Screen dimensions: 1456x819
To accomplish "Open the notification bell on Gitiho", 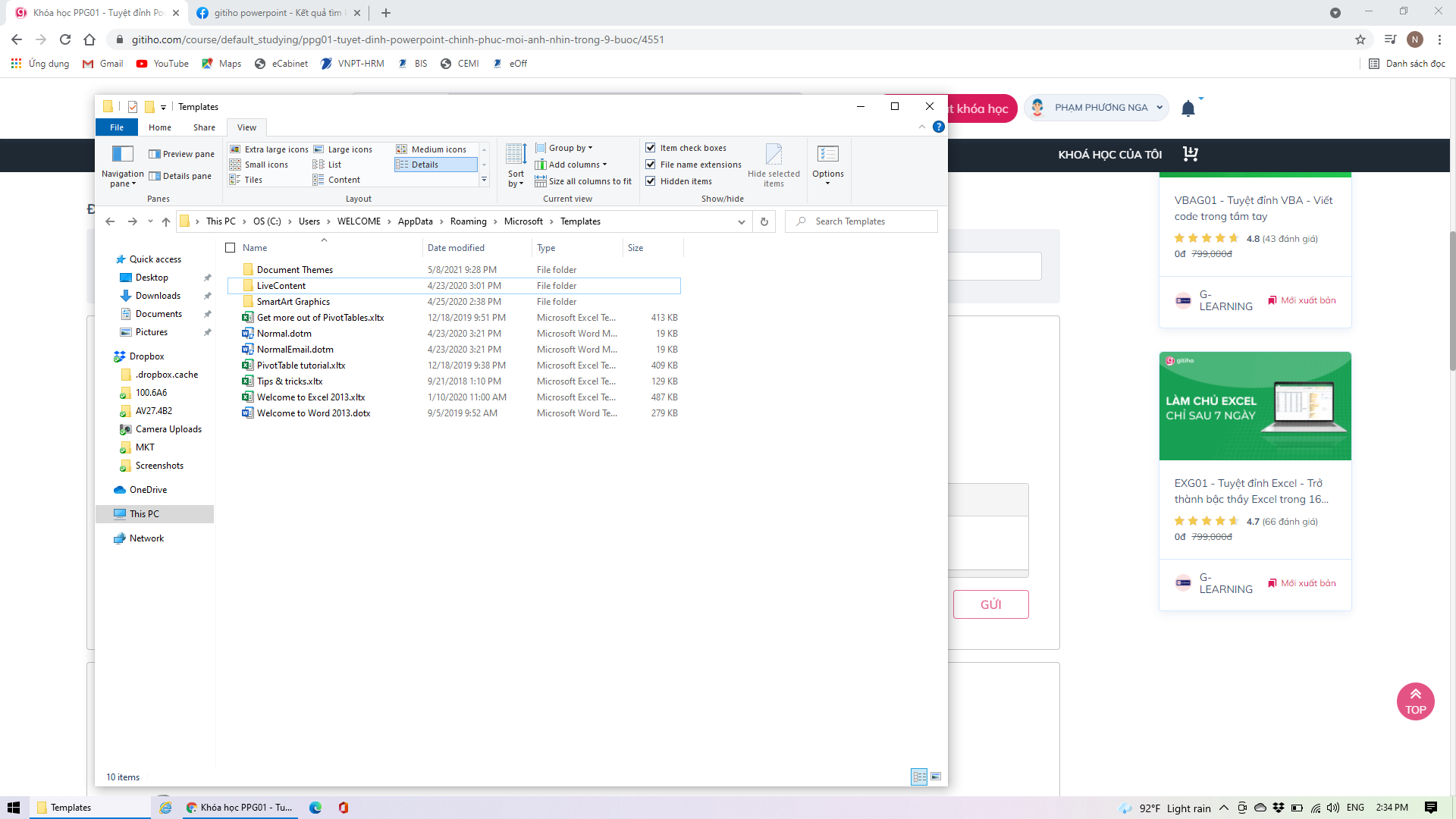I will pyautogui.click(x=1188, y=108).
